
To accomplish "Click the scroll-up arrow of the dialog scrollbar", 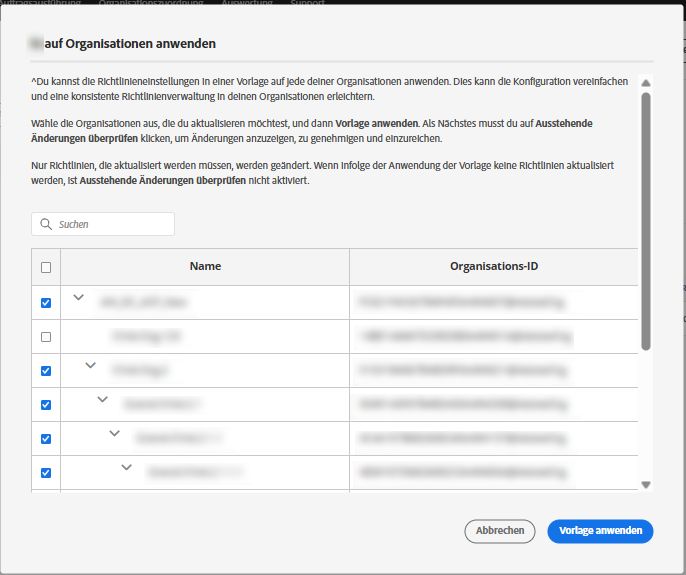I will (x=646, y=83).
